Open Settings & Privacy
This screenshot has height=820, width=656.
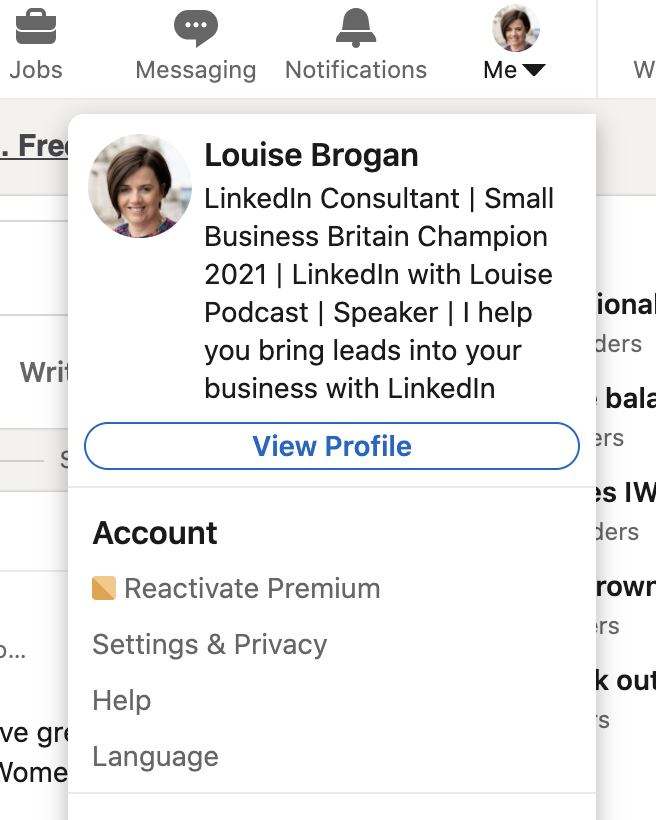click(210, 644)
